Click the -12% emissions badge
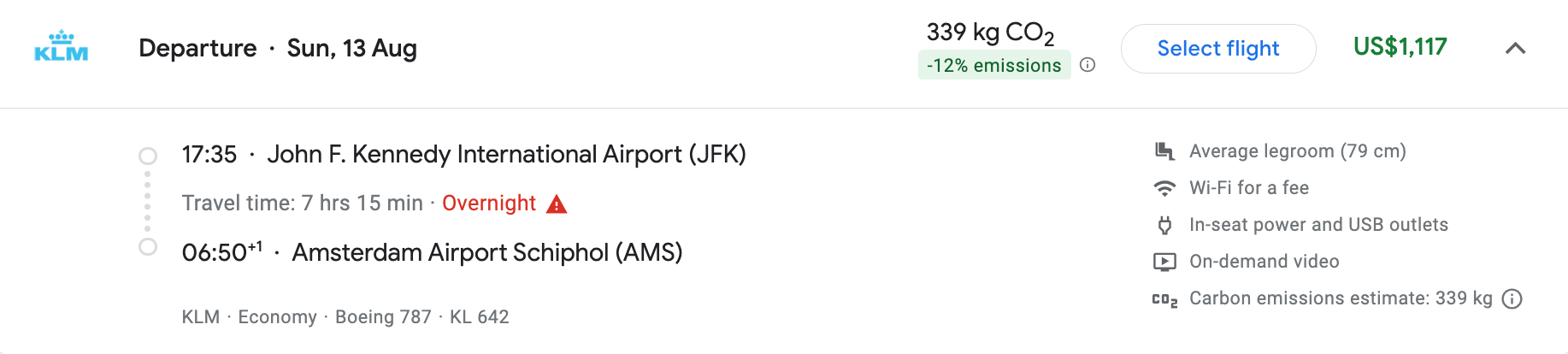The width and height of the screenshot is (1568, 354). pyautogui.click(x=993, y=66)
